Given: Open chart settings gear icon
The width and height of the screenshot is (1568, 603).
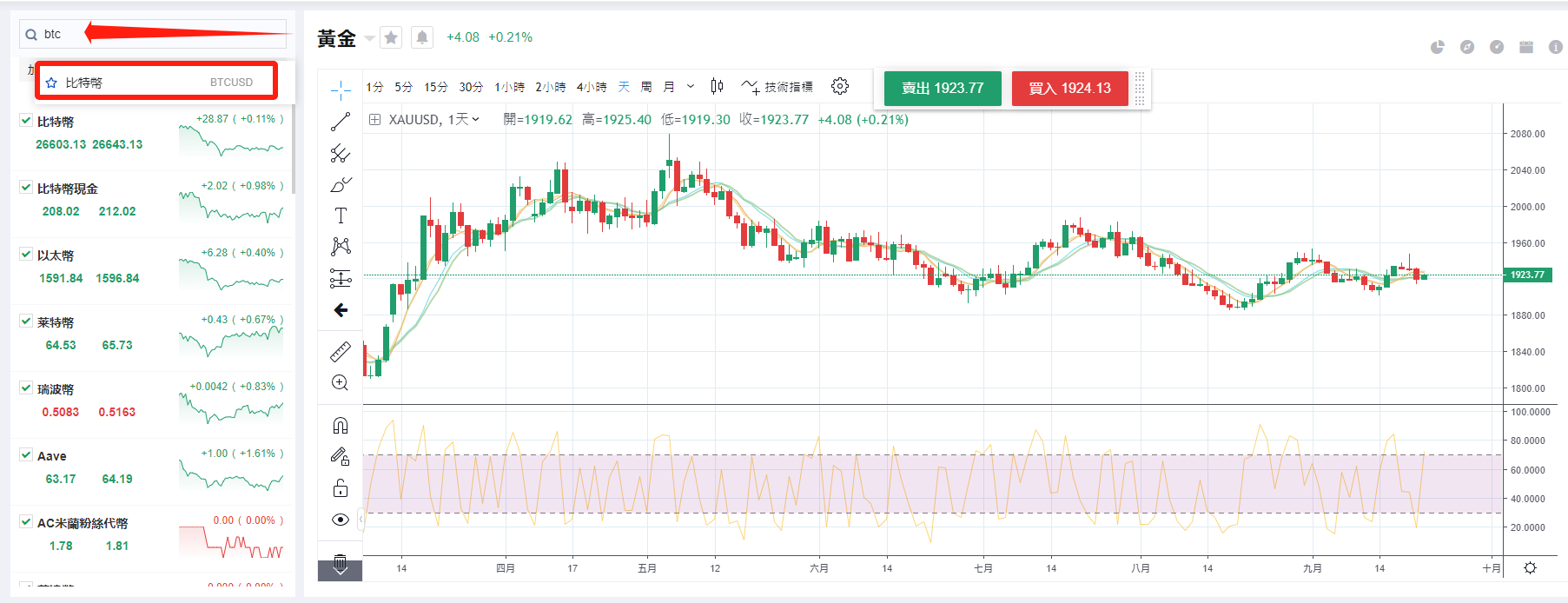Looking at the screenshot, I should (839, 86).
